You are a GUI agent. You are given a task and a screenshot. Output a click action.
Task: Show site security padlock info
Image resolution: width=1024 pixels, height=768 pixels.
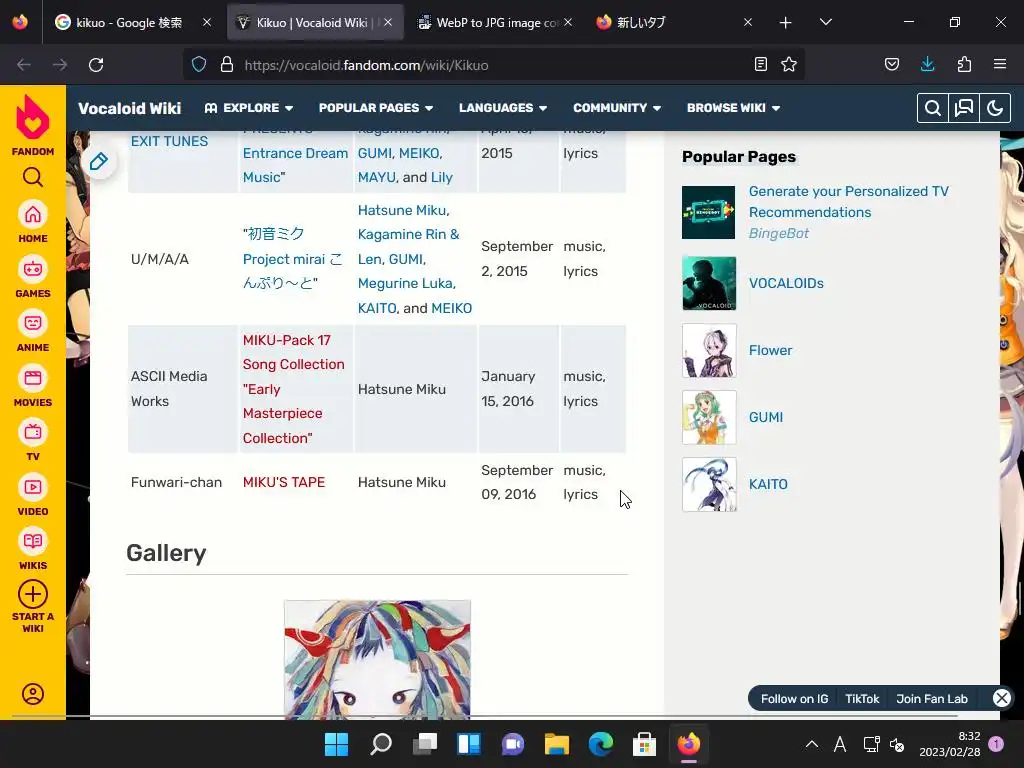pos(227,65)
